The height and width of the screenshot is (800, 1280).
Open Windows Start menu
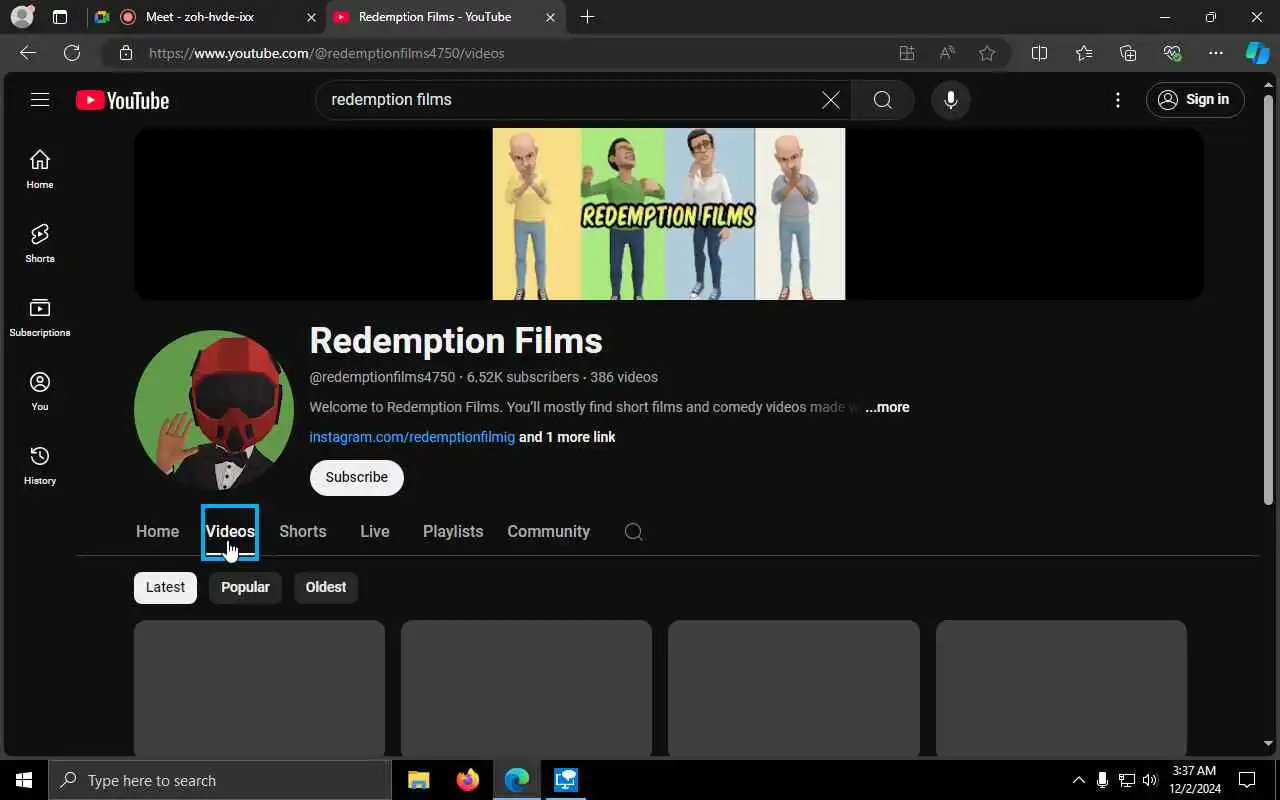pos(24,780)
